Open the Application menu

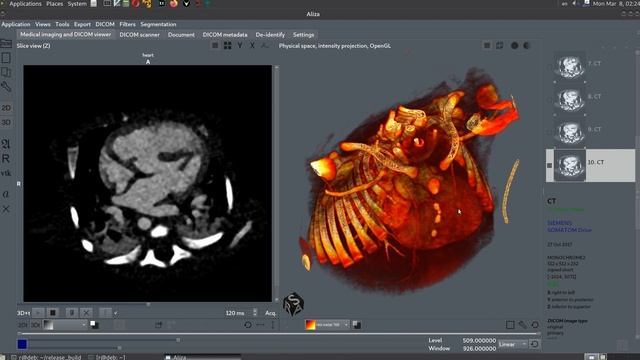point(16,24)
